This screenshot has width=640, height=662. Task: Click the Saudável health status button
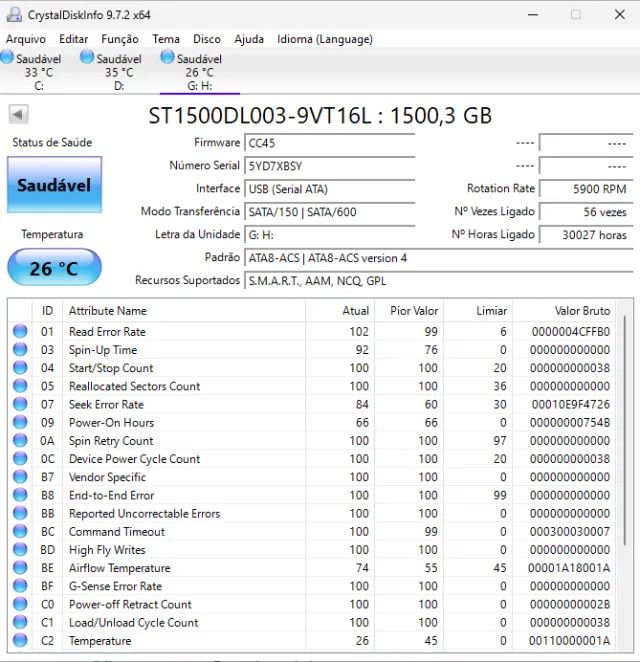tap(54, 185)
